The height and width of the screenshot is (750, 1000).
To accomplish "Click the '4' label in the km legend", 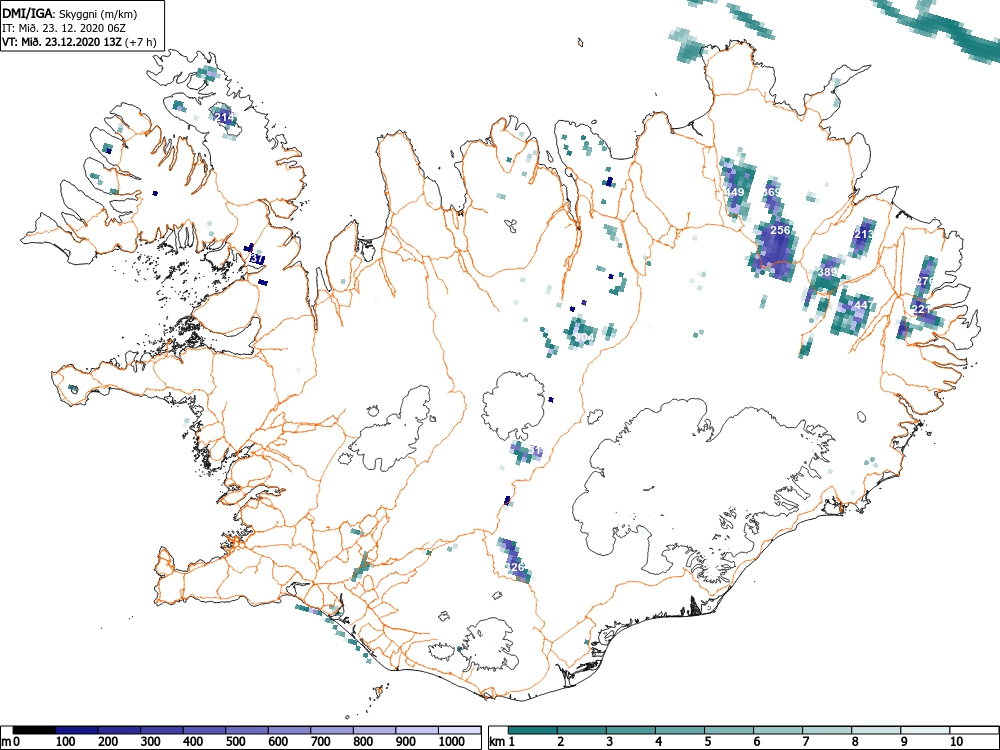I will pos(659,742).
